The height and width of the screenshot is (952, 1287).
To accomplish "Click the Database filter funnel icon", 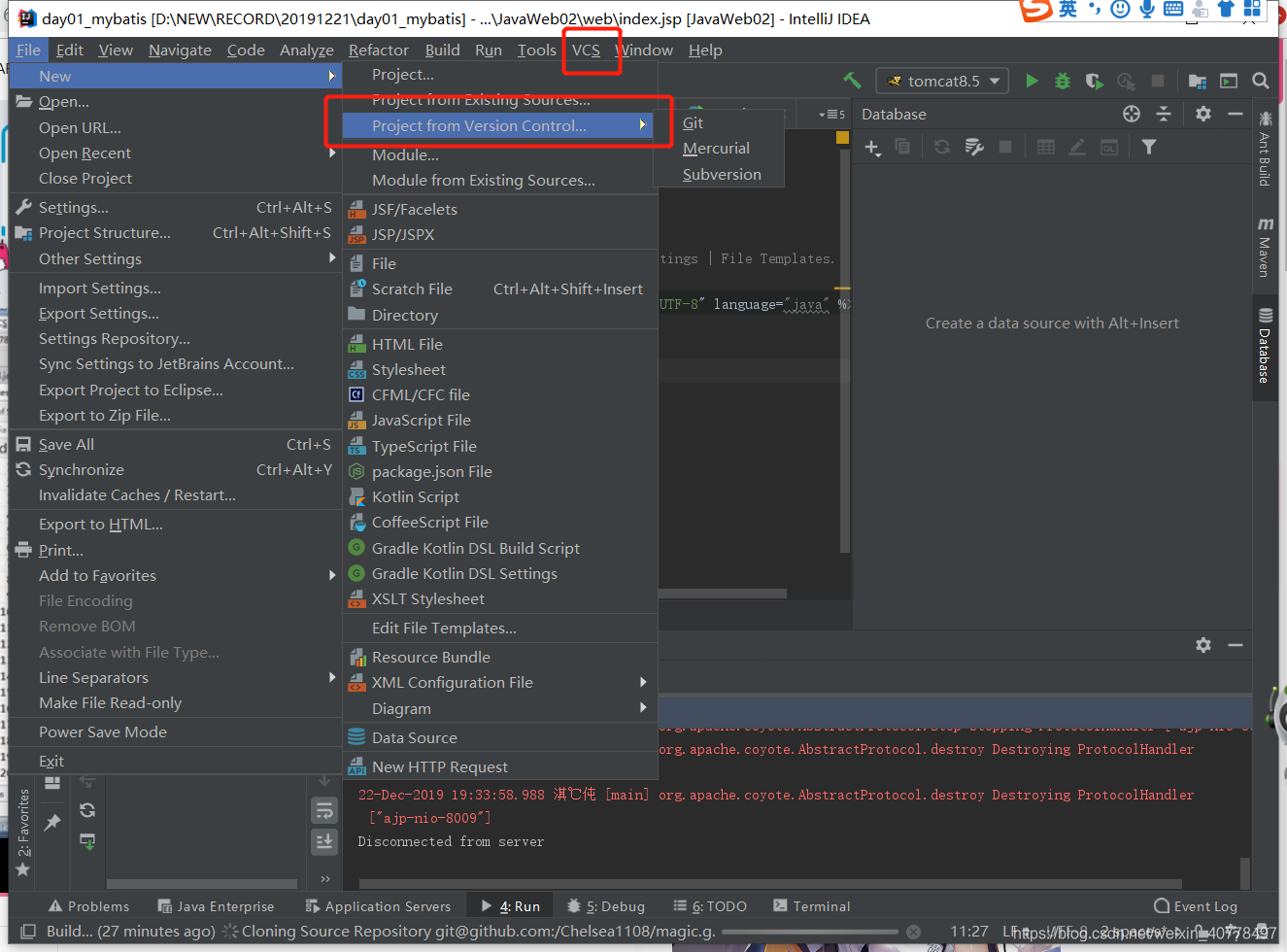I will click(1149, 147).
